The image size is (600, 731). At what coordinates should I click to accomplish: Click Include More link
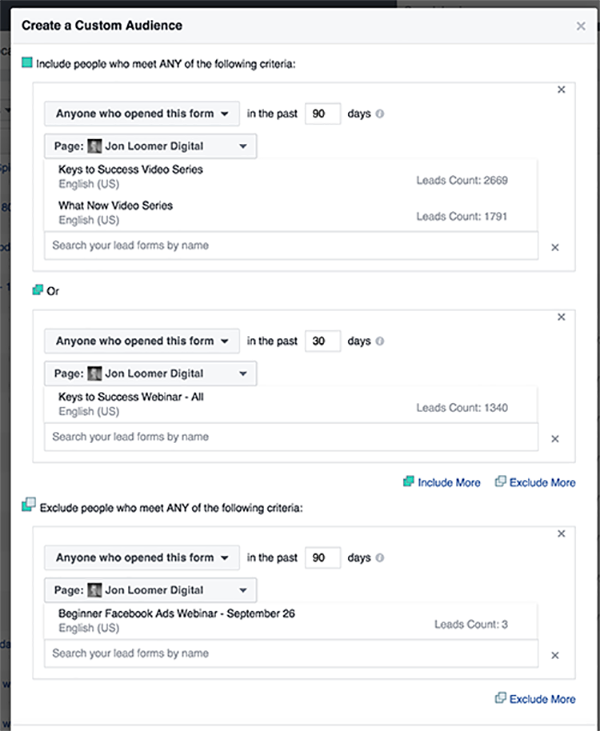pyautogui.click(x=441, y=483)
